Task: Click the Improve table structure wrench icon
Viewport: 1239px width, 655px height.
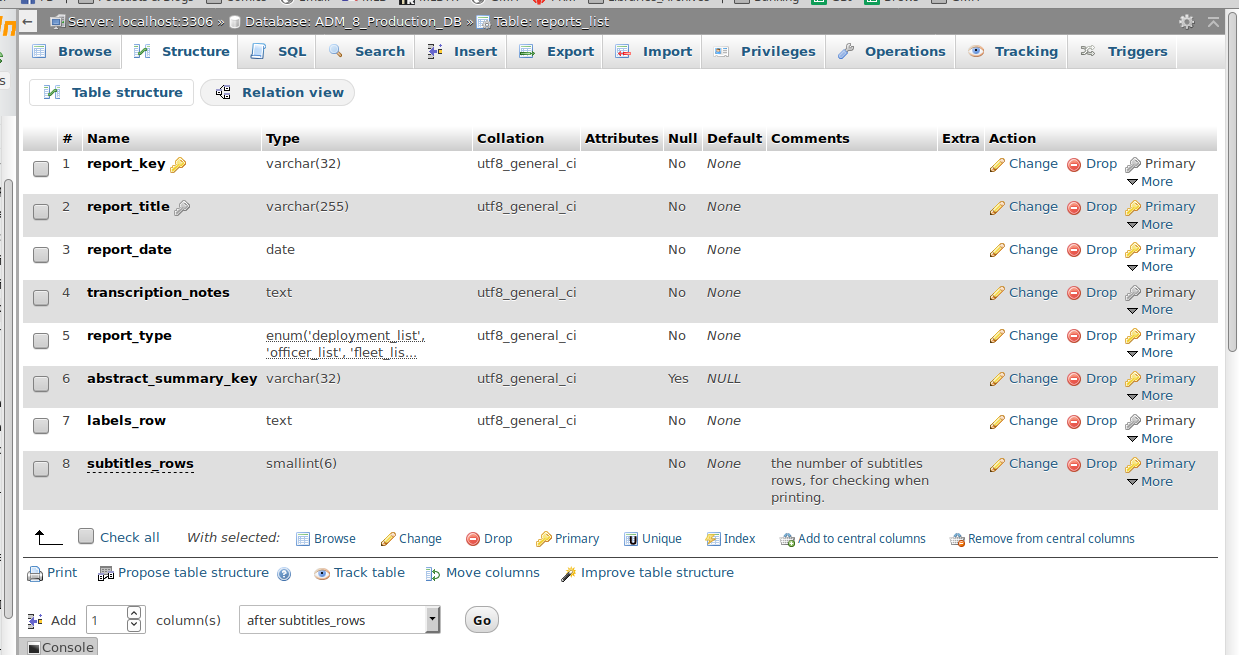Action: click(x=568, y=574)
